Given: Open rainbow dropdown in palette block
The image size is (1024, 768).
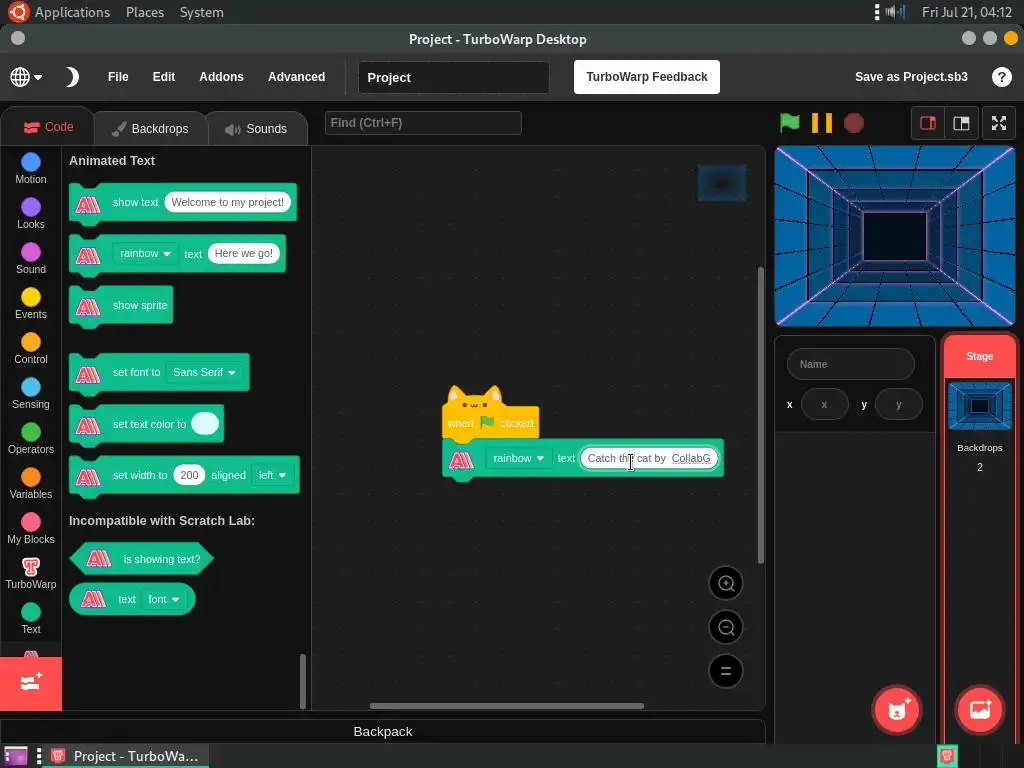Looking at the screenshot, I should tap(145, 253).
